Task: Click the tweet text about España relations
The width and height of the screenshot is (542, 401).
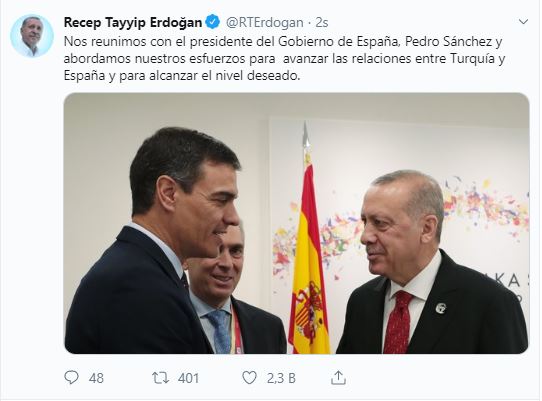Action: (x=284, y=59)
